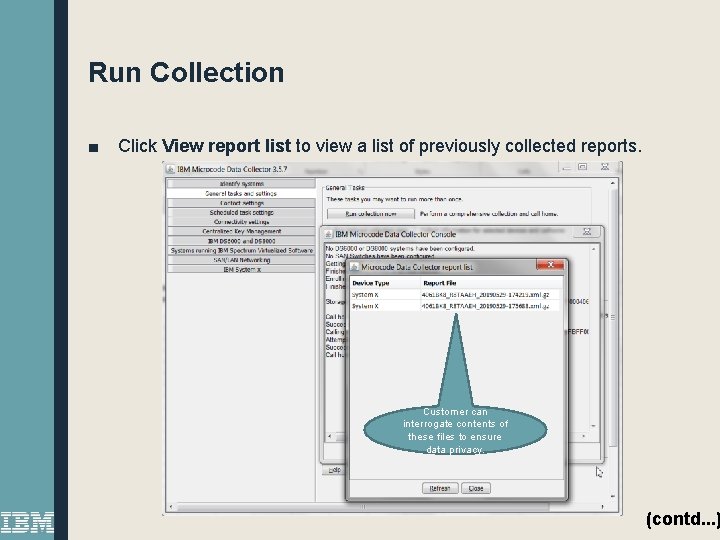Click Console vertical scrollbar down arrow

(x=593, y=426)
